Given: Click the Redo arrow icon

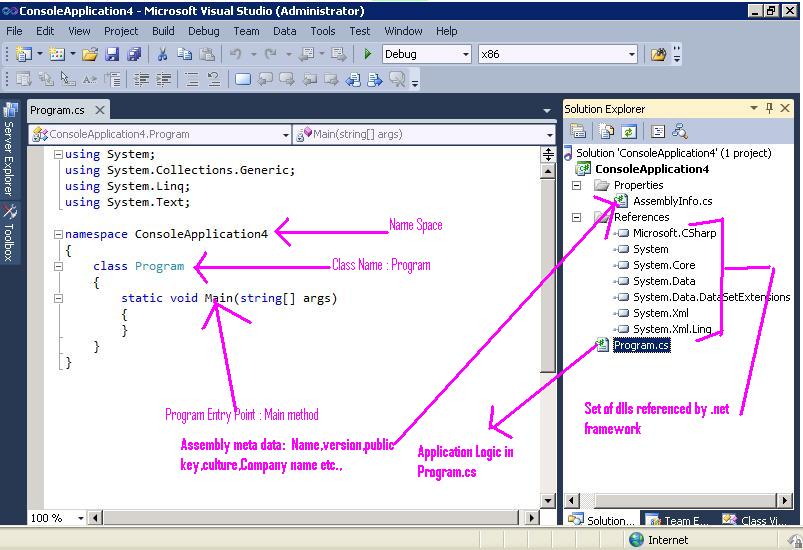Looking at the screenshot, I should (270, 54).
